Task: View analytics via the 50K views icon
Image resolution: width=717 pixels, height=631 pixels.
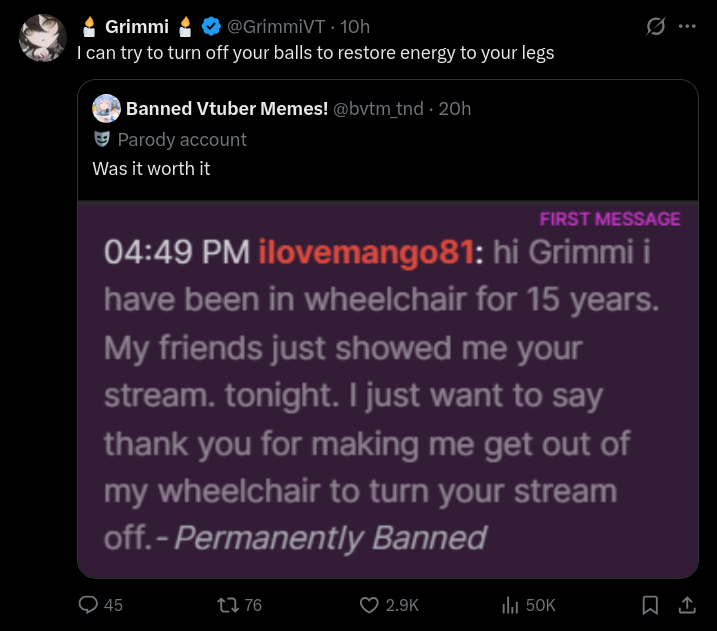Action: point(510,605)
